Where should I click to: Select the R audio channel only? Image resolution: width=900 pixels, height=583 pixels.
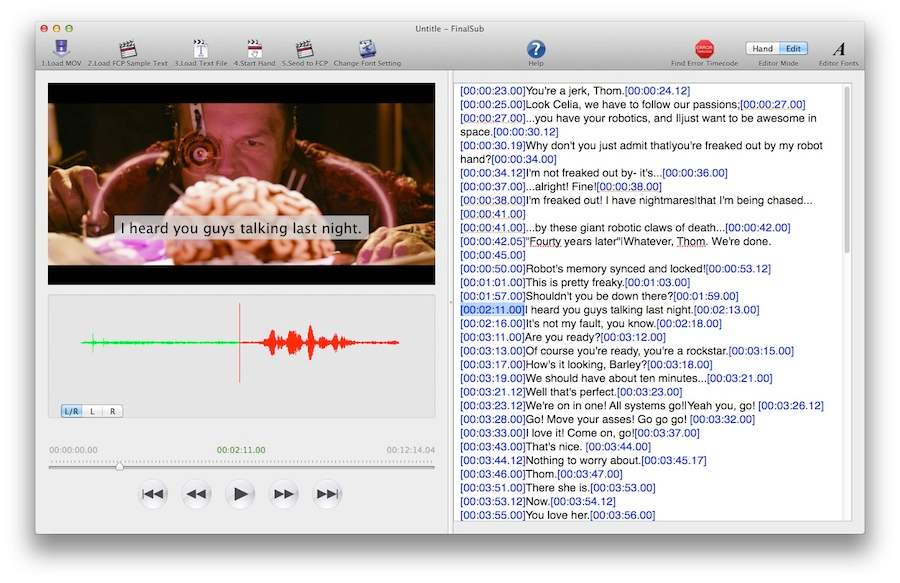pos(112,411)
